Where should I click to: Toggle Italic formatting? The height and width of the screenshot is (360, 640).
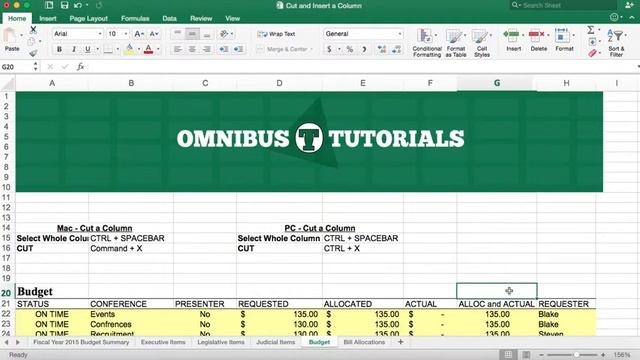coord(73,49)
